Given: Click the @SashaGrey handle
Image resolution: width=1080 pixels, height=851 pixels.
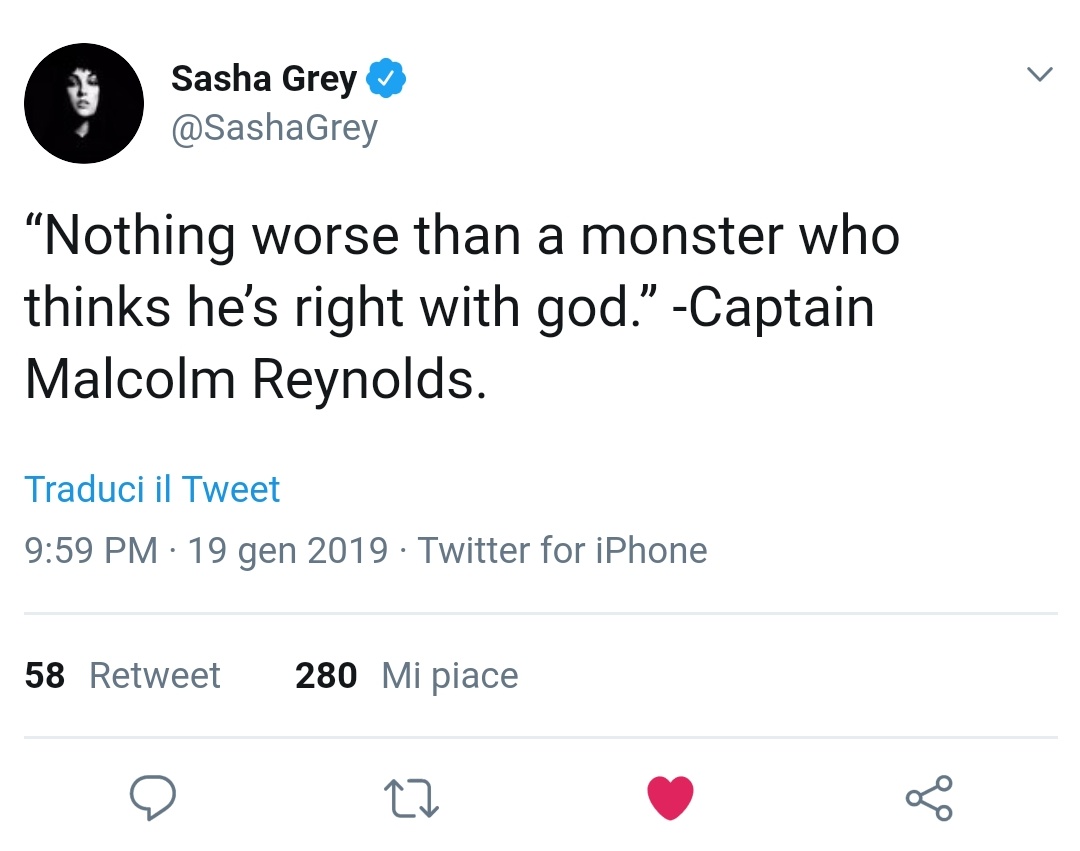Looking at the screenshot, I should (274, 128).
